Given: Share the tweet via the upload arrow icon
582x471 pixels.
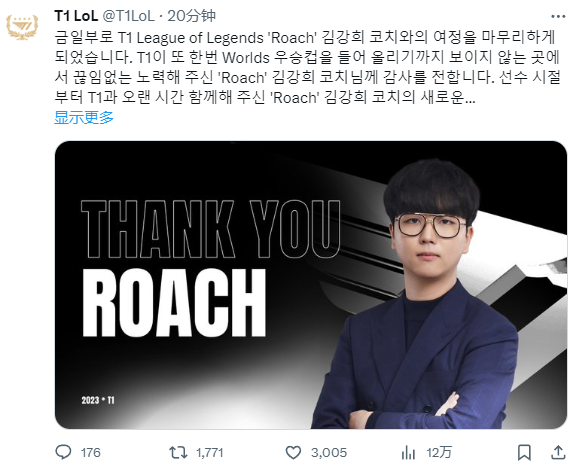Looking at the screenshot, I should coord(558,453).
